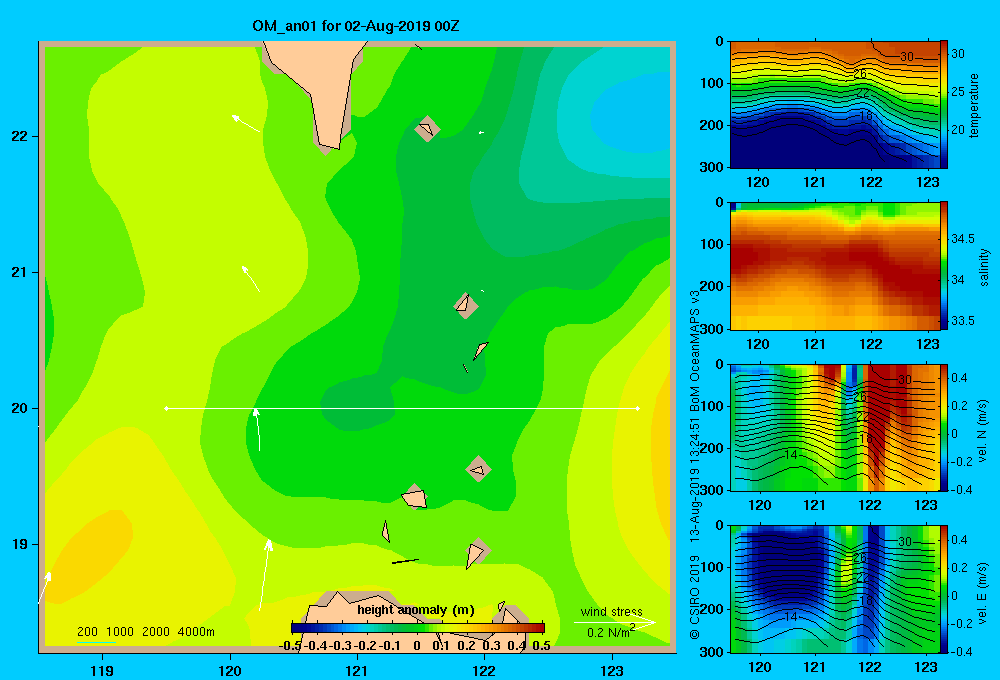
Task: Select the 'height anomaly (m)' legend label
Action: point(416,610)
